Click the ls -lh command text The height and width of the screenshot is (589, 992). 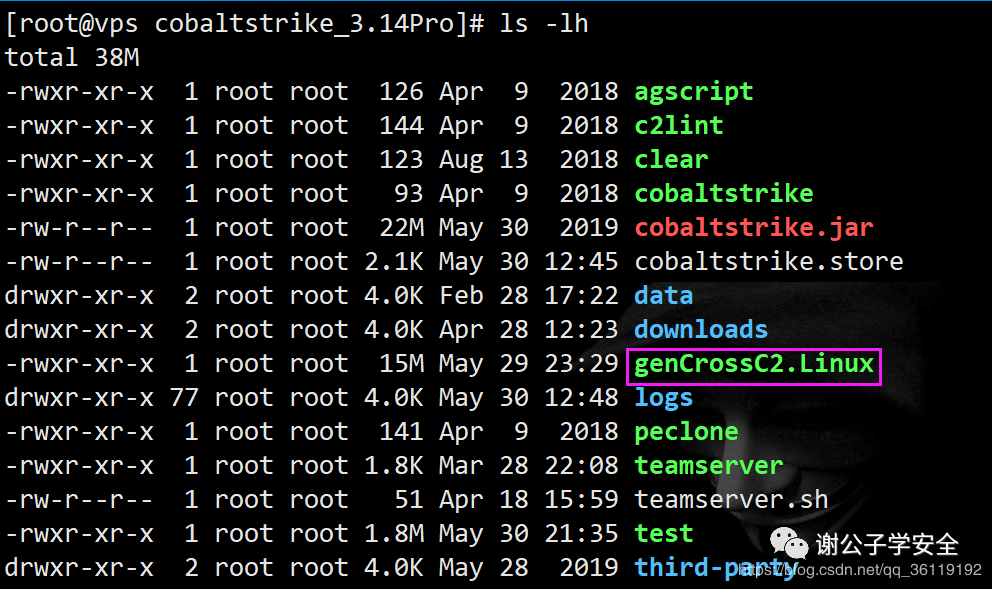[x=544, y=24]
